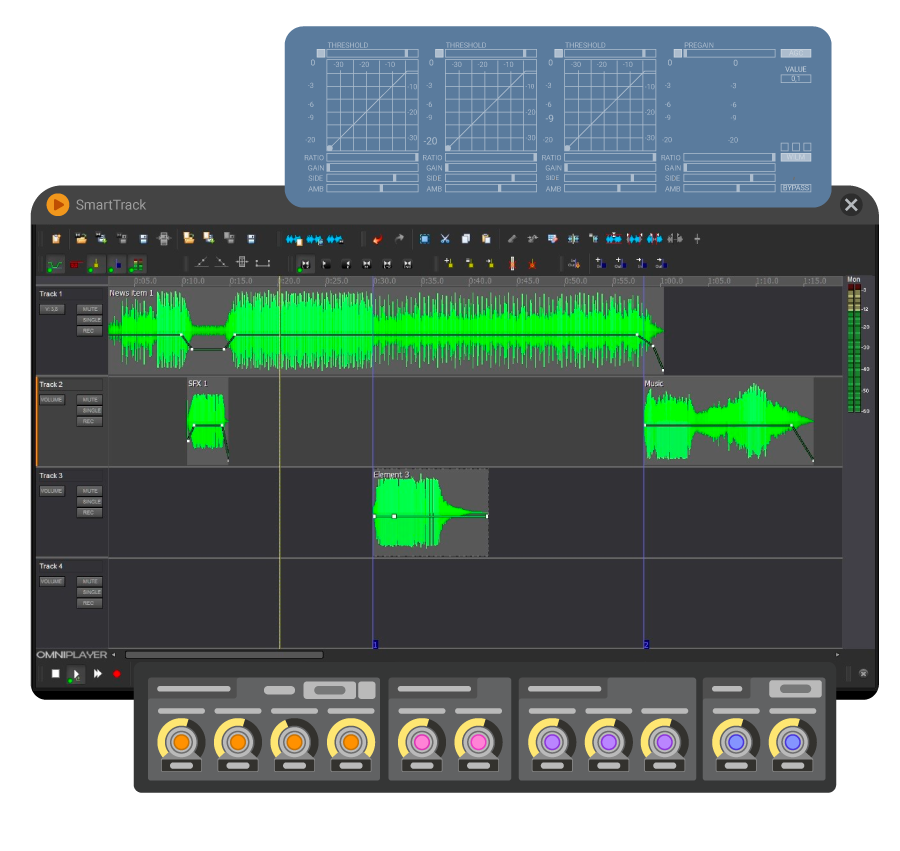Screen dimensions: 900x851
Task: Click the red record transport button
Action: tap(117, 674)
